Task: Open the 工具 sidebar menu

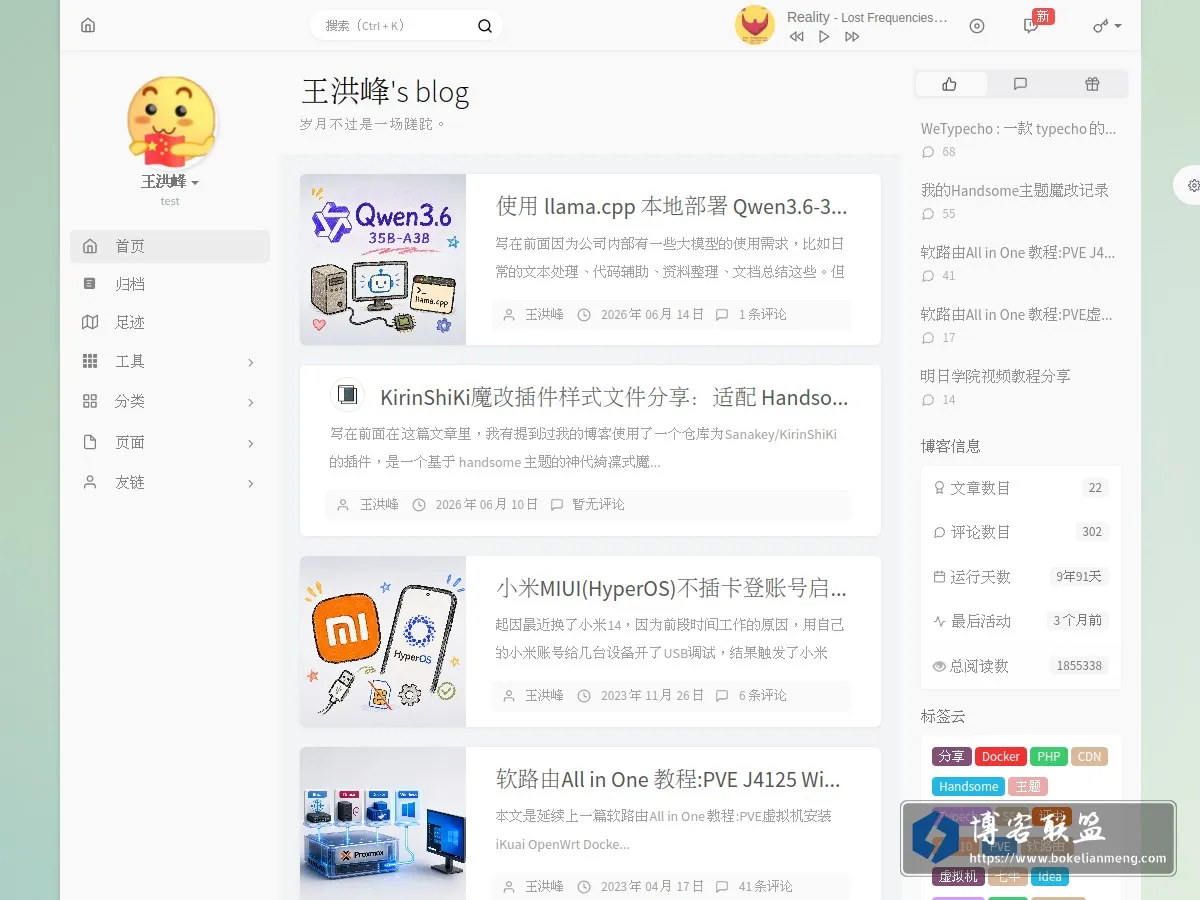Action: coord(170,361)
